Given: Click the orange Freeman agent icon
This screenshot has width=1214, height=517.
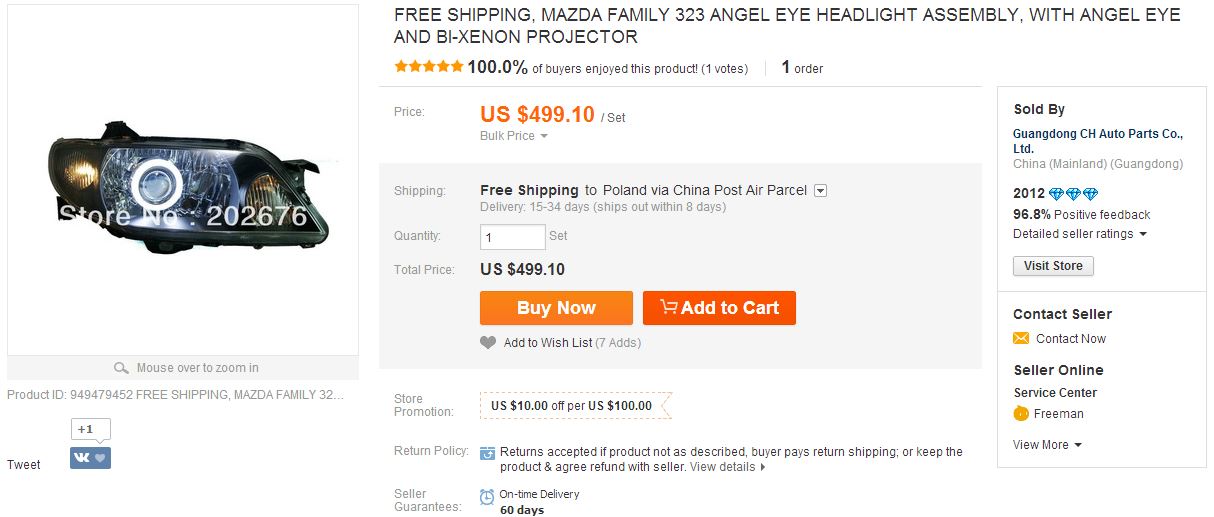Looking at the screenshot, I should [1021, 414].
